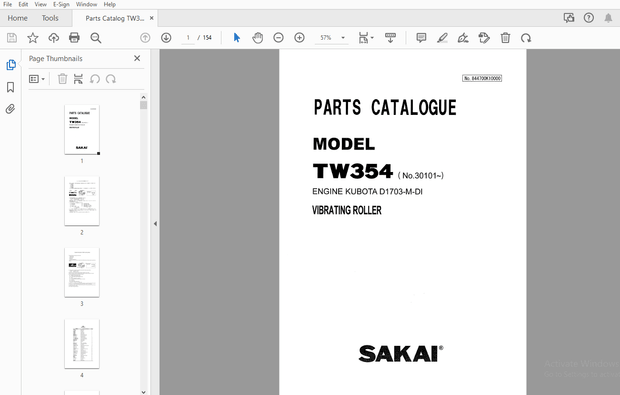Rotate thumbnail page clockwise

coord(111,79)
